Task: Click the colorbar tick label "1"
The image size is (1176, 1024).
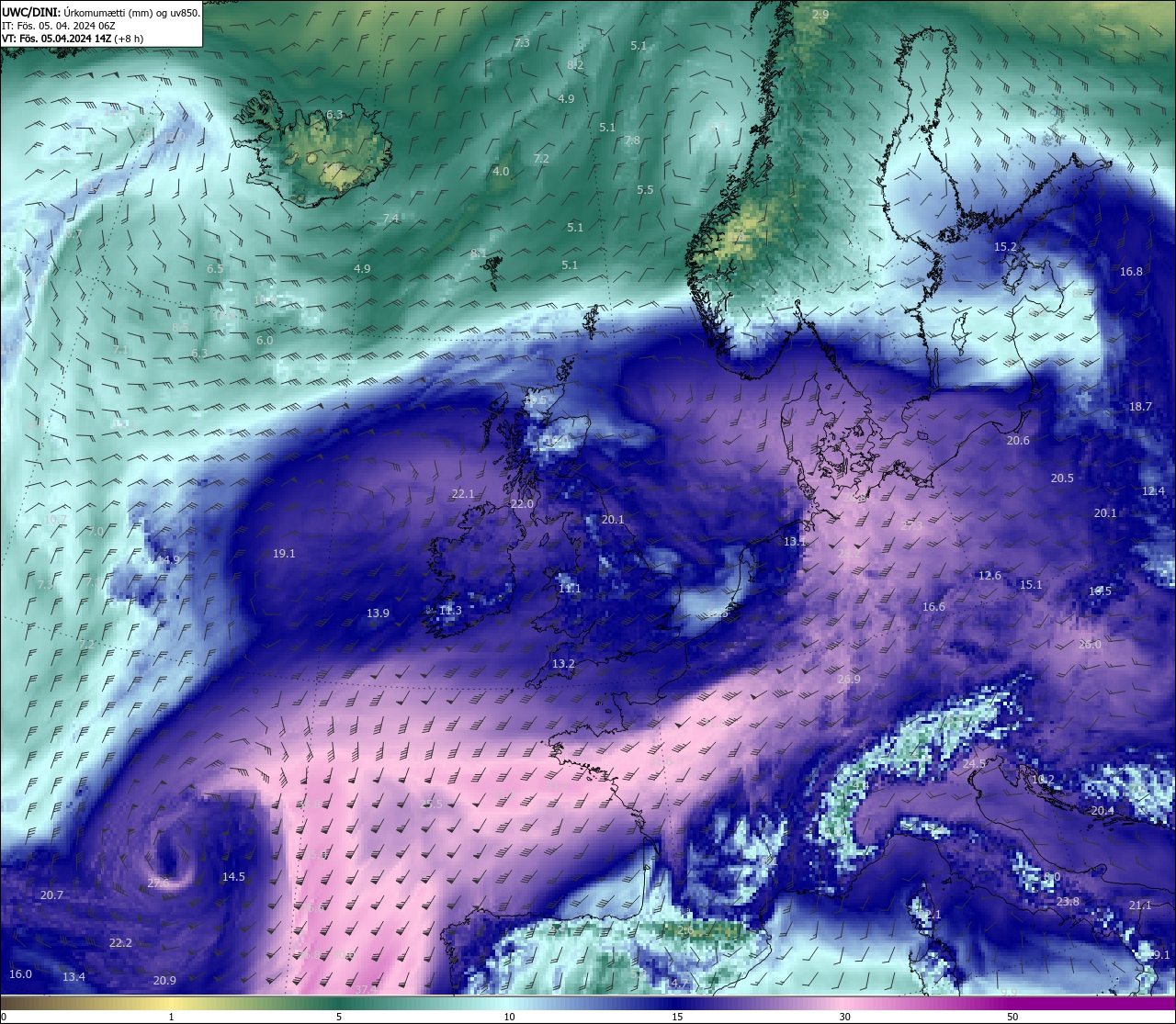Action: coord(171,1017)
